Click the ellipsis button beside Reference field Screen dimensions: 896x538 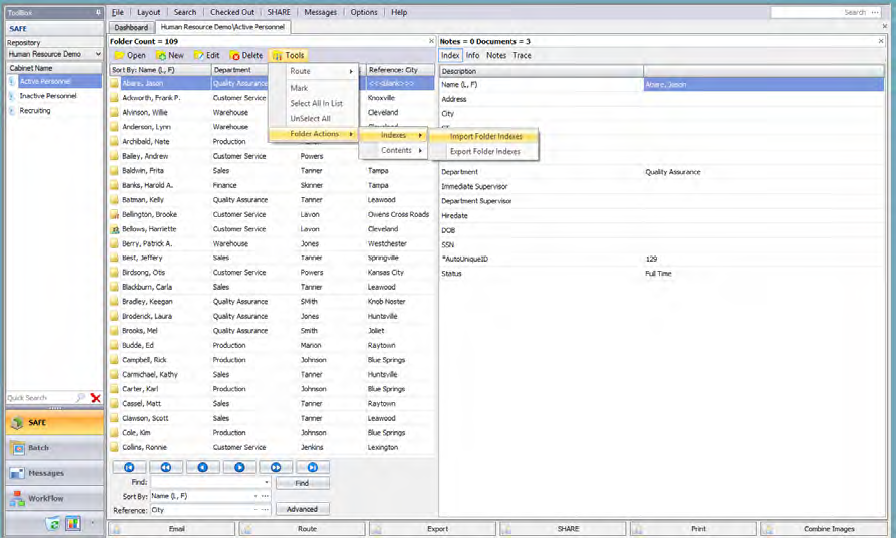[x=265, y=510]
